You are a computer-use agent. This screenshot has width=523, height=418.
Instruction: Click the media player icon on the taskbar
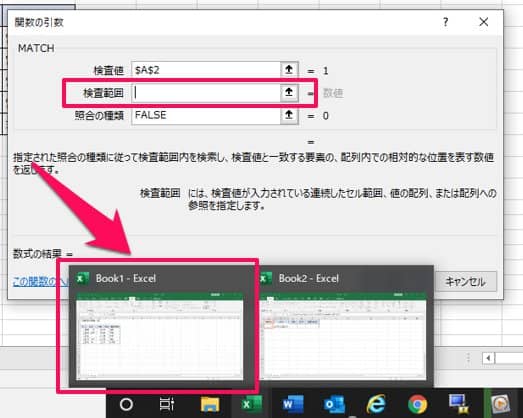point(500,404)
